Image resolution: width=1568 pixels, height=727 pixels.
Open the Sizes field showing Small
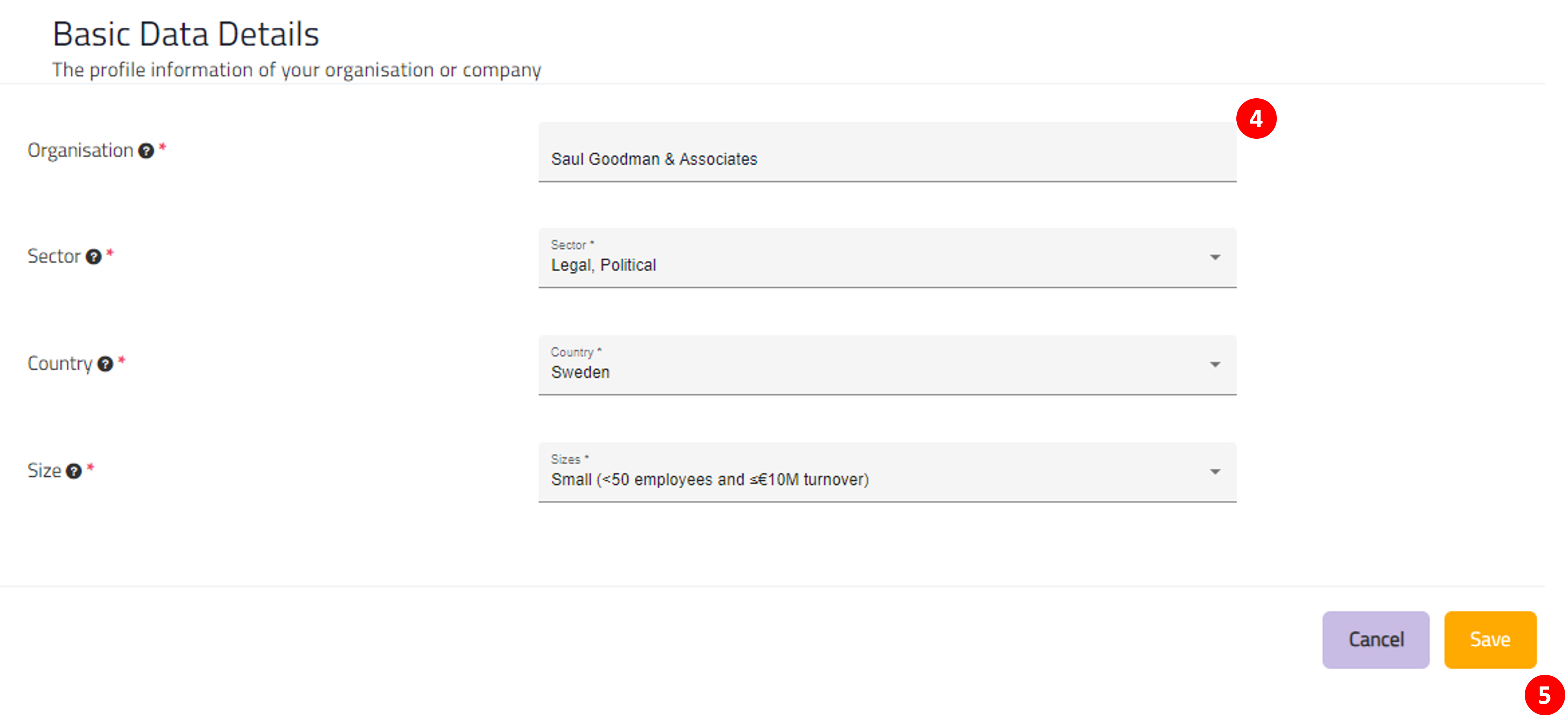point(887,472)
